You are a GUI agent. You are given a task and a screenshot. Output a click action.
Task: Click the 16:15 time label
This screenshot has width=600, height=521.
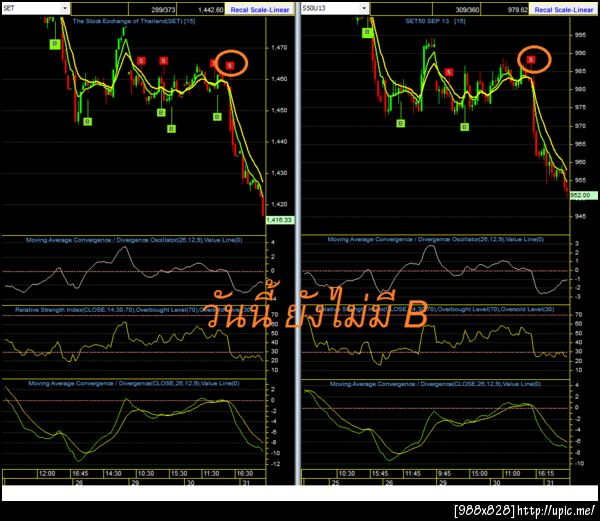click(x=546, y=474)
